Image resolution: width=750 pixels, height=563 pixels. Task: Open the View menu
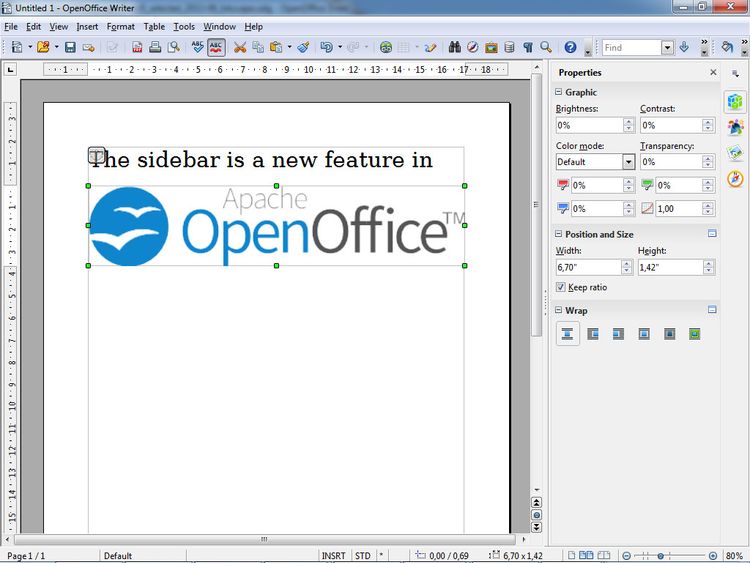click(58, 27)
